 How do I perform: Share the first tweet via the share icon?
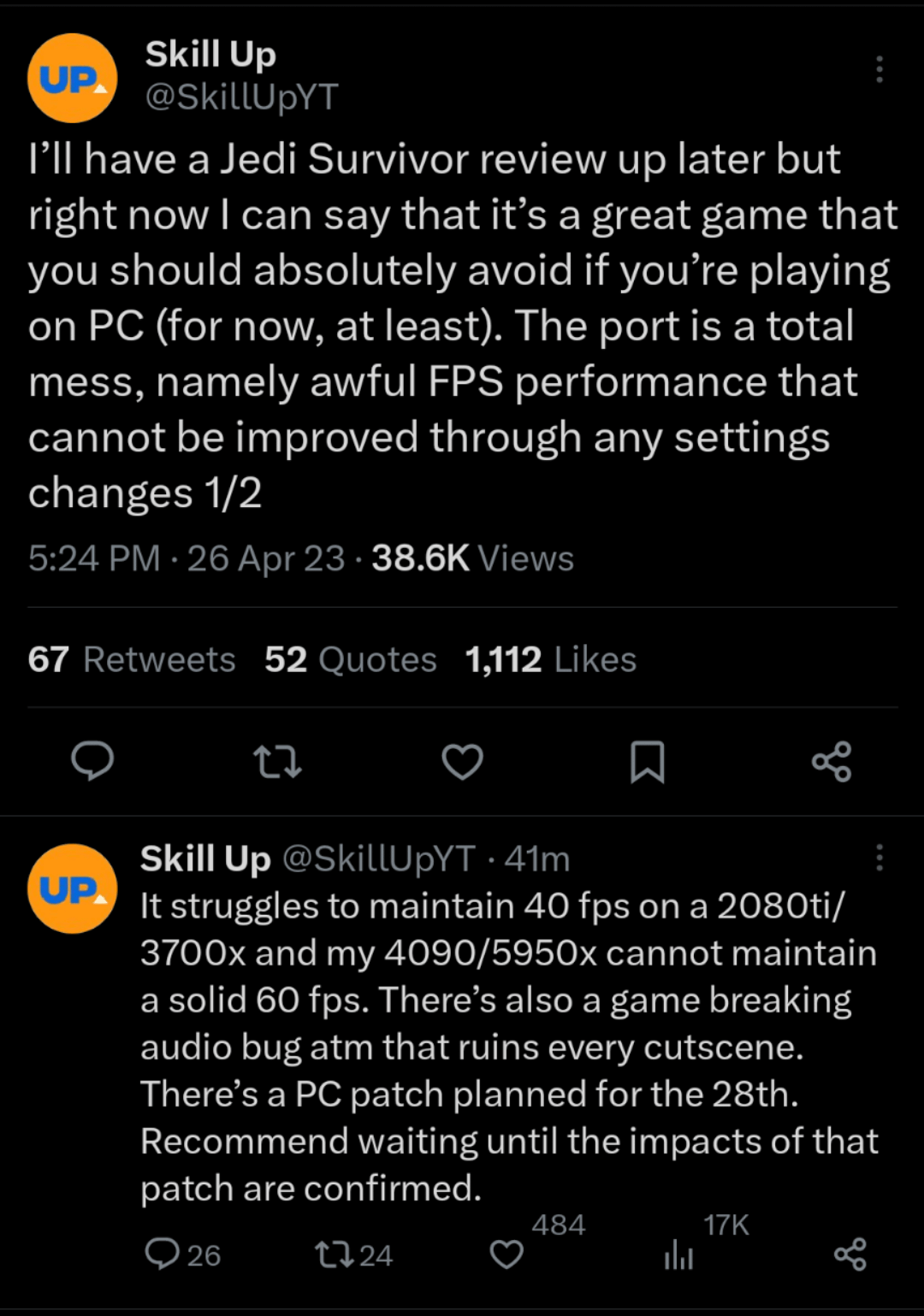pyautogui.click(x=832, y=763)
